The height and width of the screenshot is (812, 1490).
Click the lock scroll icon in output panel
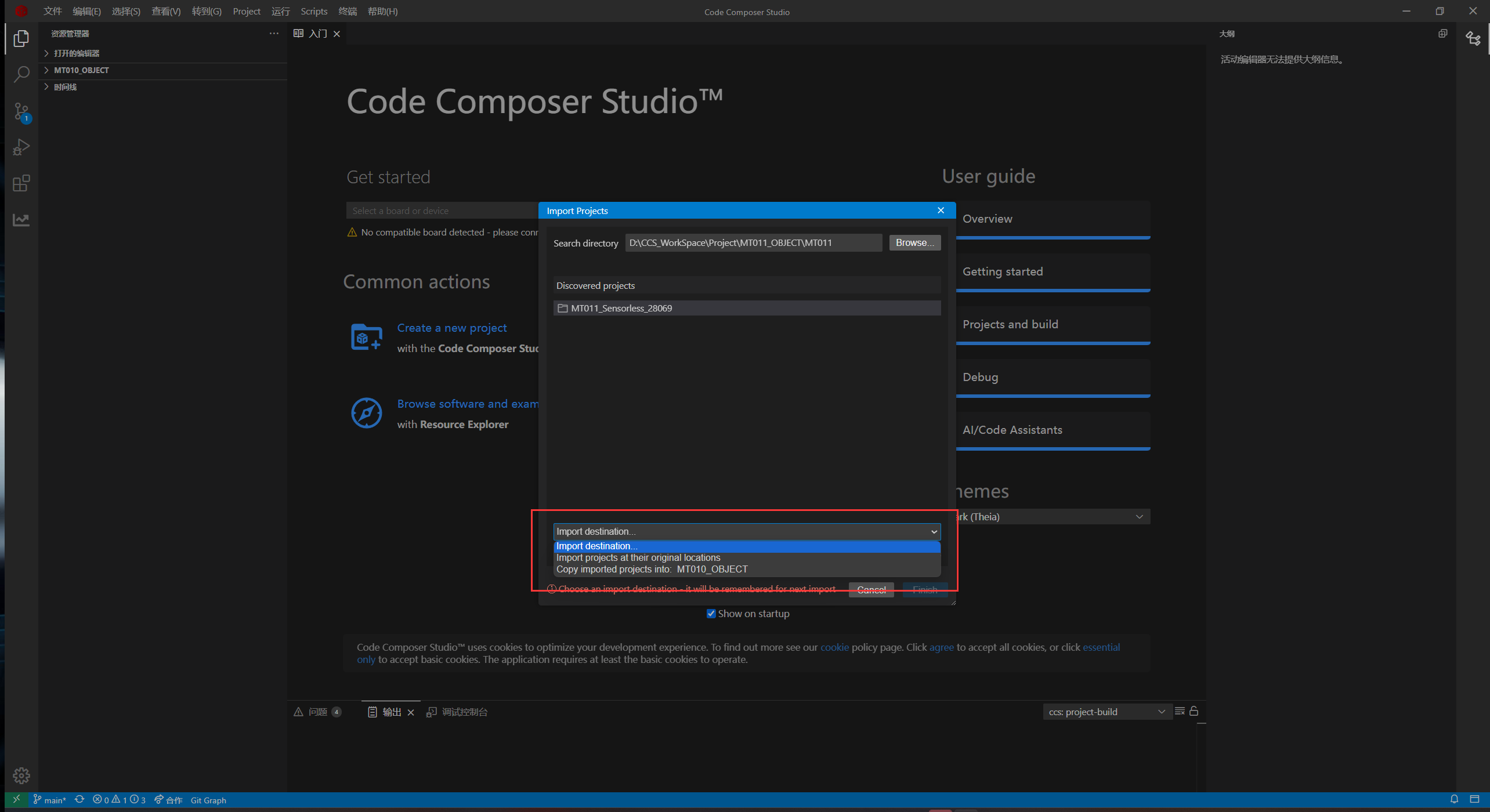tap(1194, 711)
